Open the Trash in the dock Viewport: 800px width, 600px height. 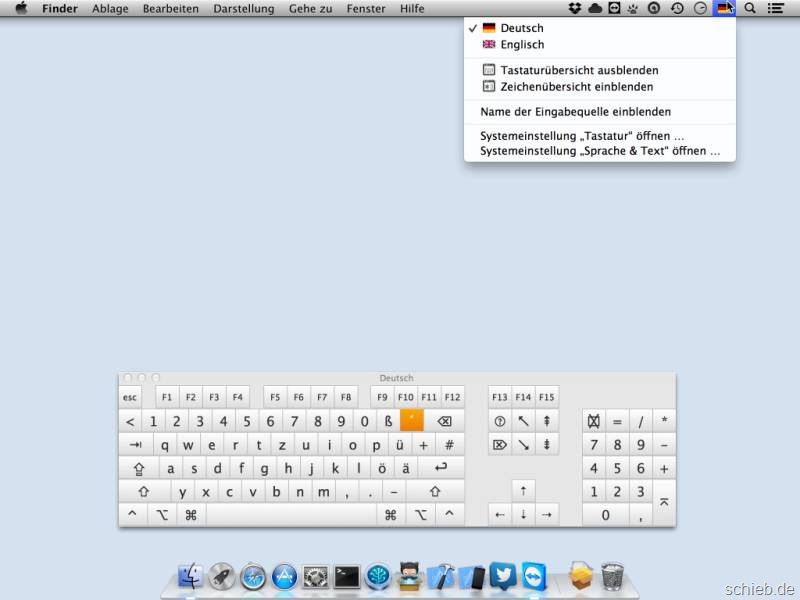tap(614, 576)
